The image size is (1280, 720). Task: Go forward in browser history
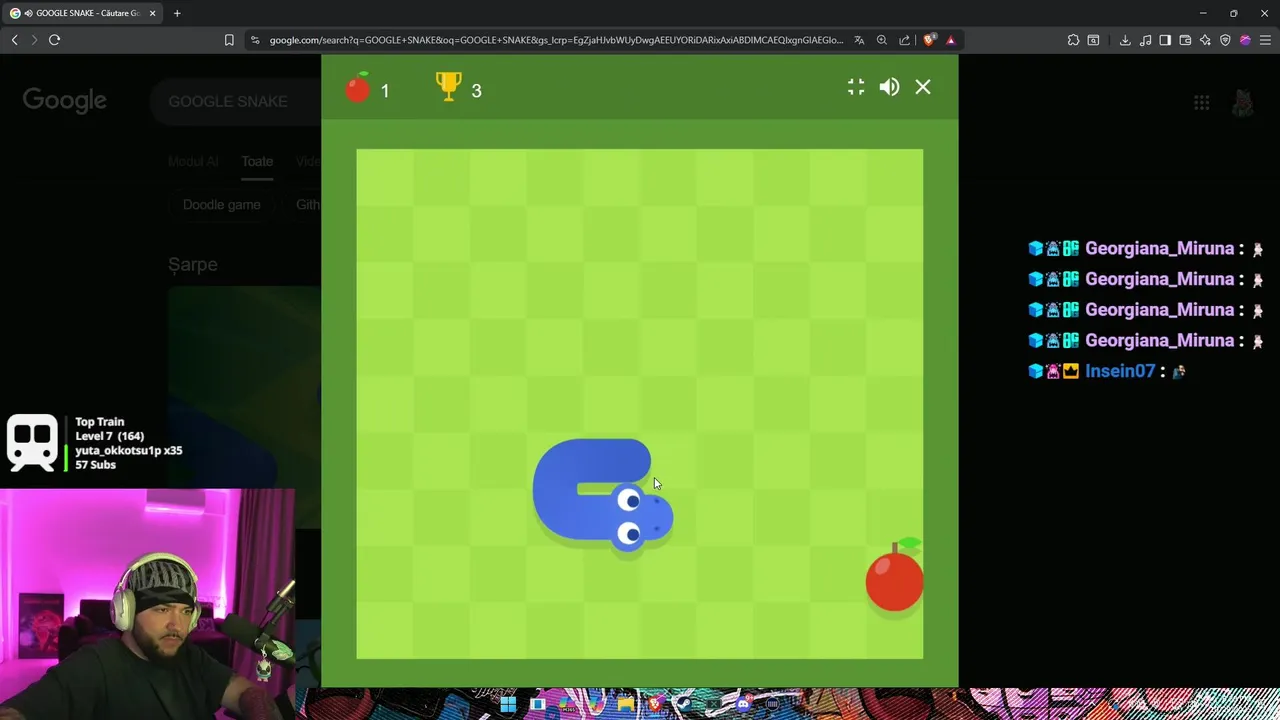click(x=34, y=40)
